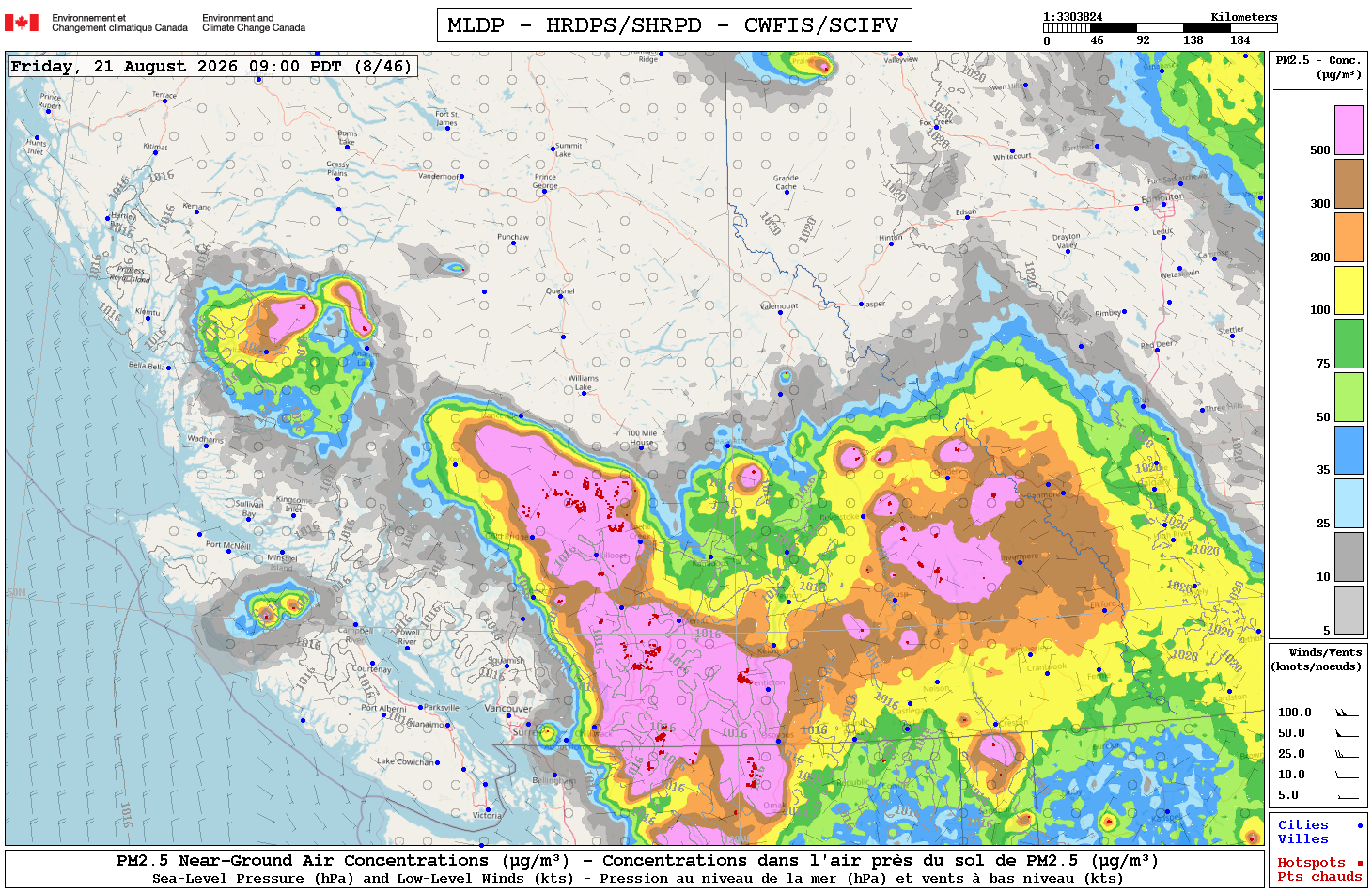Click the Vanderhoof city label

(439, 176)
